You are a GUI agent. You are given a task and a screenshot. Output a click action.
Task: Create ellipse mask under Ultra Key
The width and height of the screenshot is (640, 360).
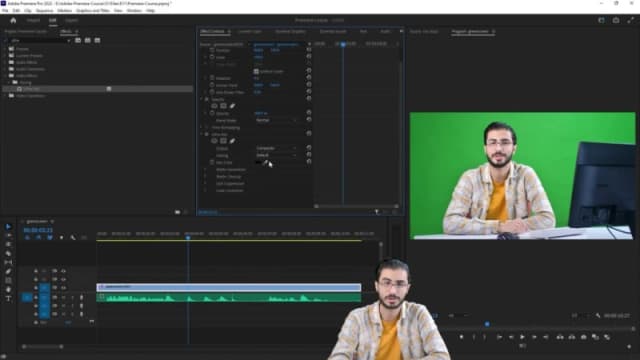pyautogui.click(x=214, y=141)
